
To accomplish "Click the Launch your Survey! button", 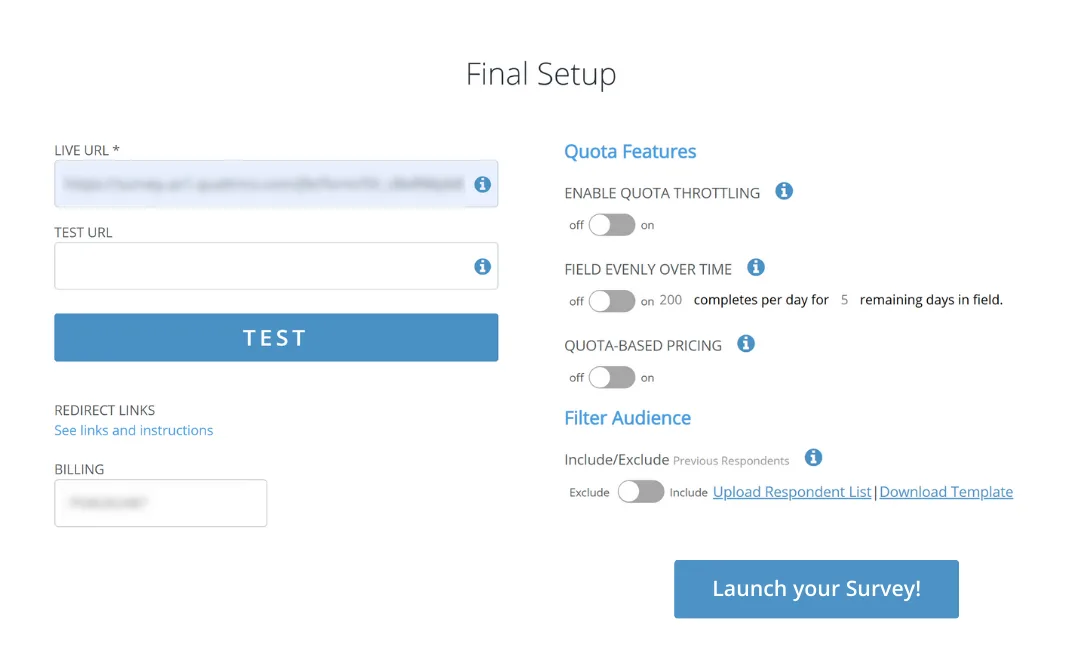I will [816, 589].
